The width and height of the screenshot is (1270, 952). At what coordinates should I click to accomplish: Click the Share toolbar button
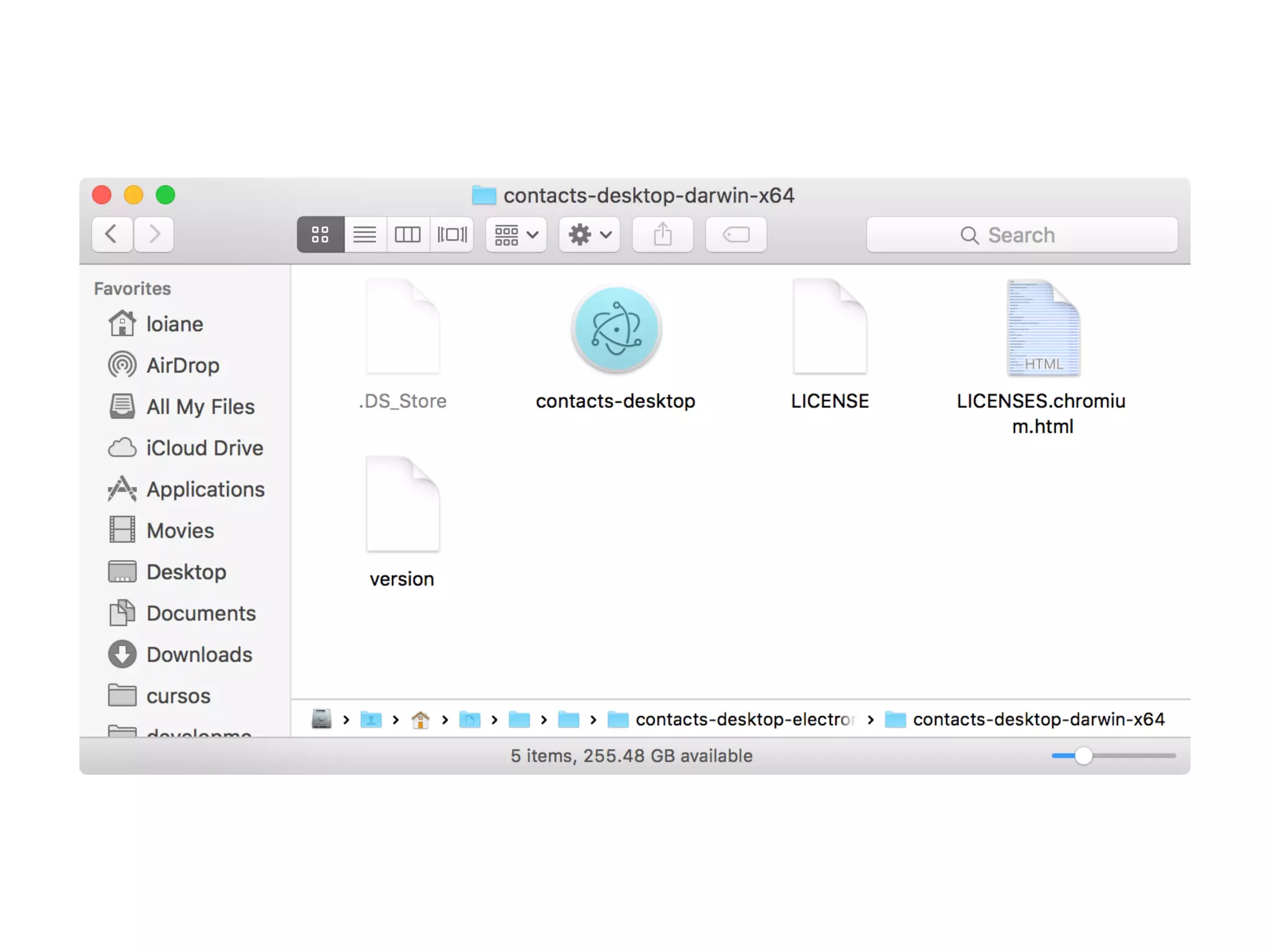pos(662,234)
